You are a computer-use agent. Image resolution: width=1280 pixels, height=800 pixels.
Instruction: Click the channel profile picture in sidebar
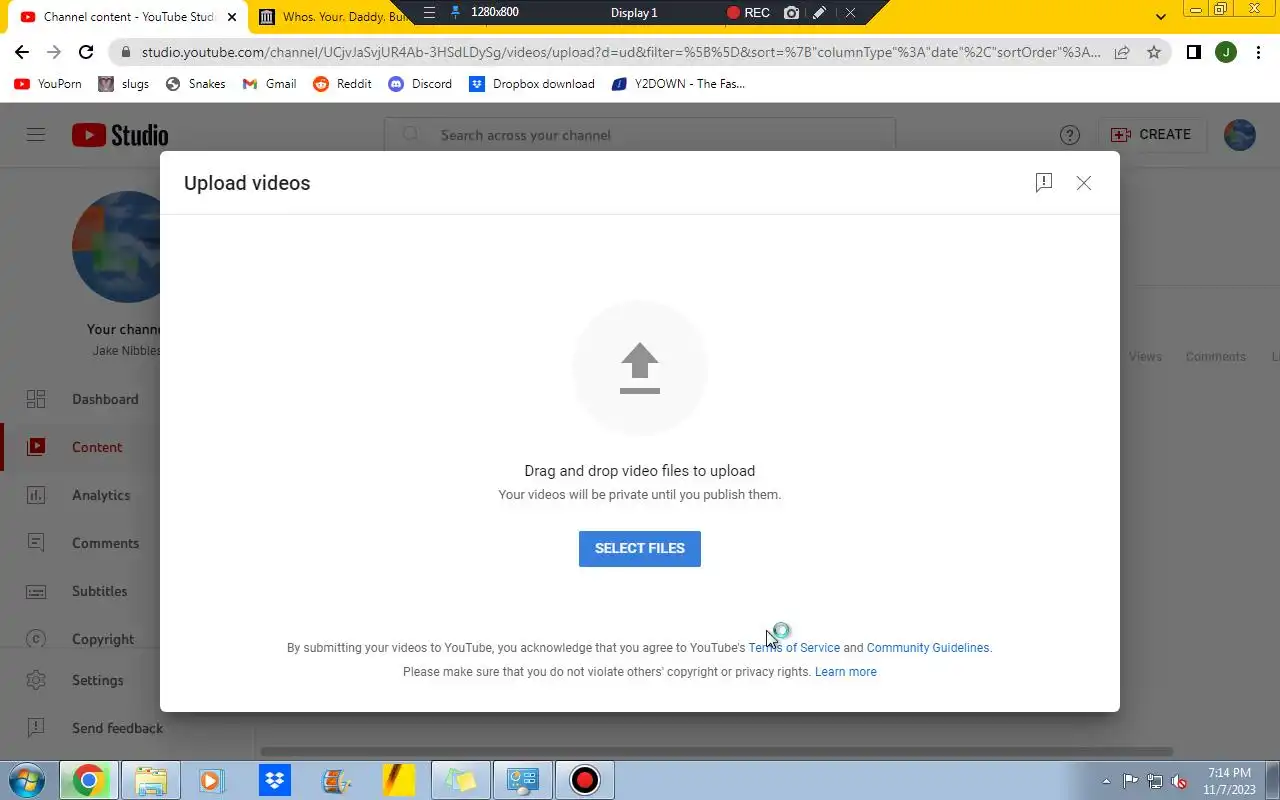(x=116, y=247)
